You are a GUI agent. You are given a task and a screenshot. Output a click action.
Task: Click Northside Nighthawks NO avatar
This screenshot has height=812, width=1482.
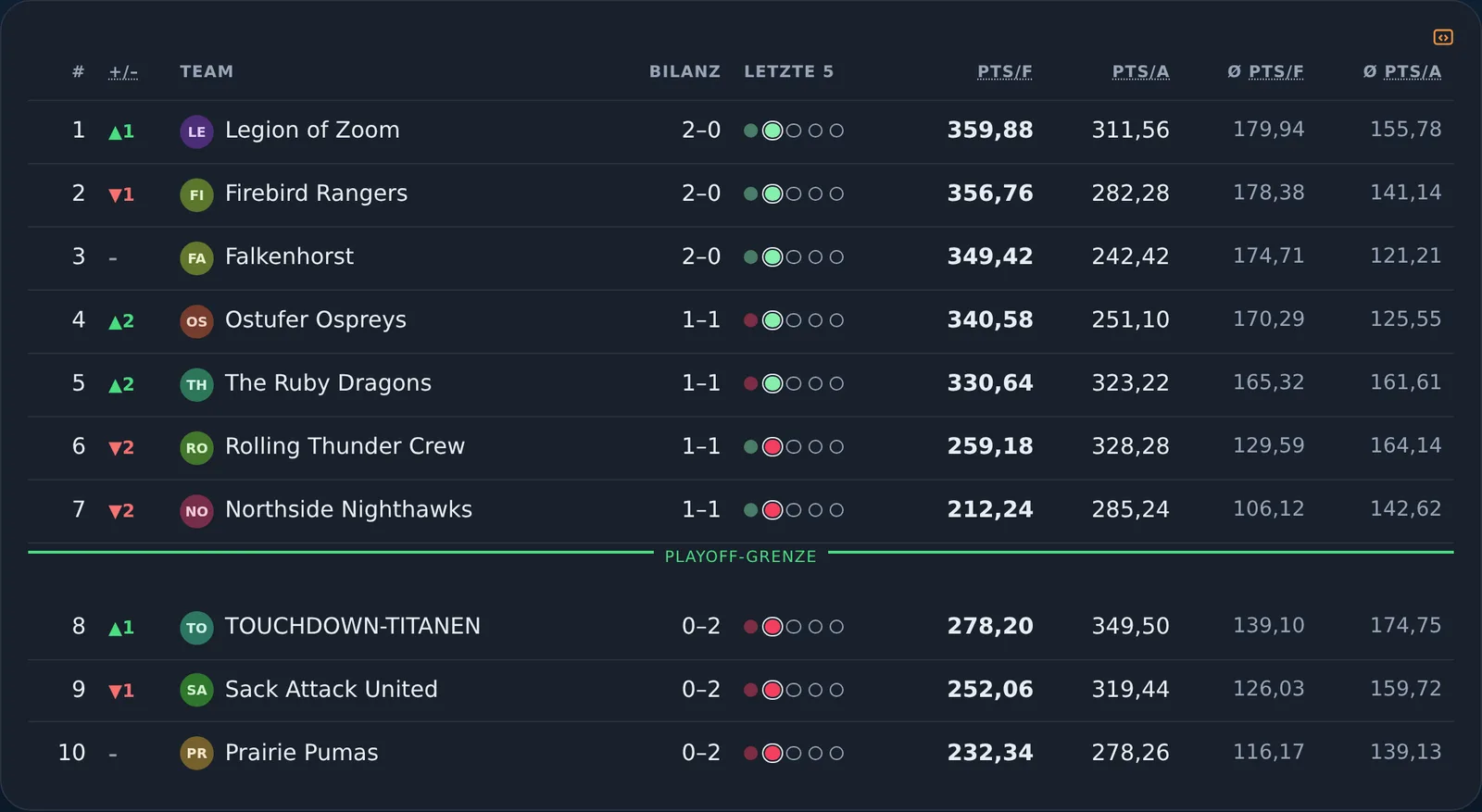pos(196,510)
